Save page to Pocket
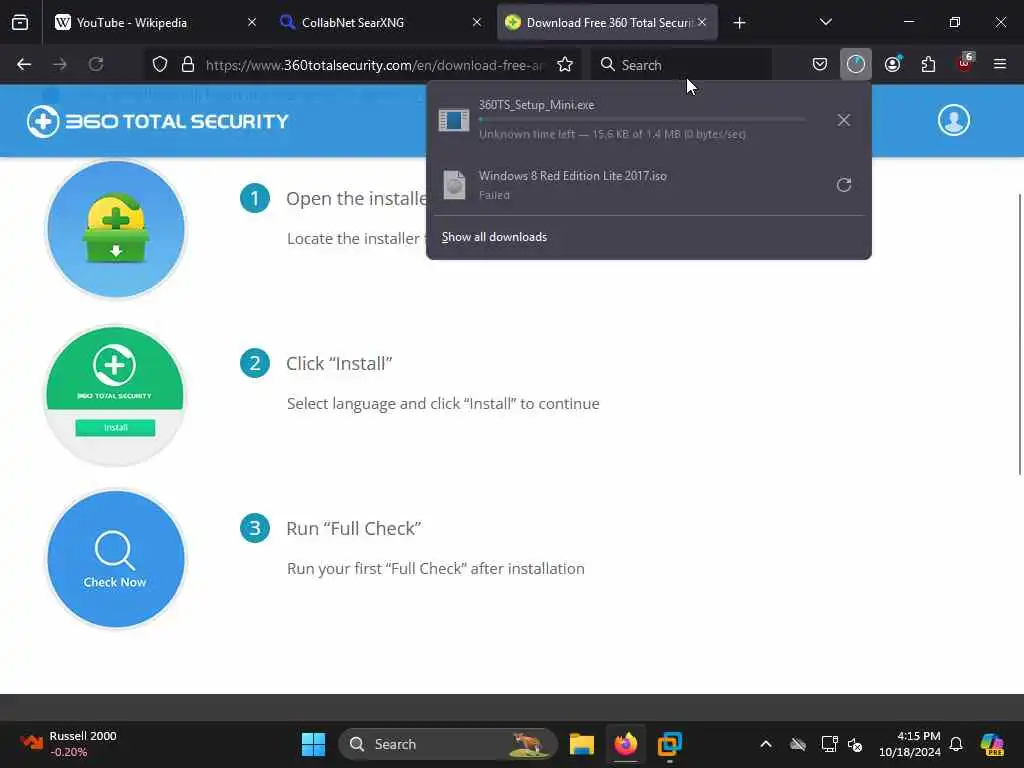The height and width of the screenshot is (768, 1024). 820,65
